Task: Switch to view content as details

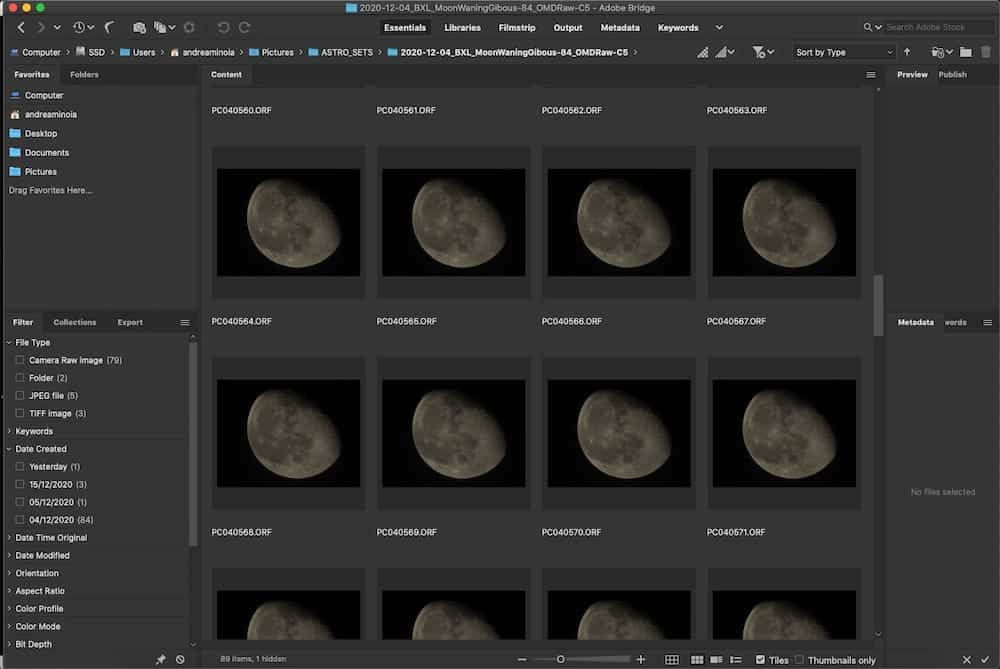Action: (716, 659)
